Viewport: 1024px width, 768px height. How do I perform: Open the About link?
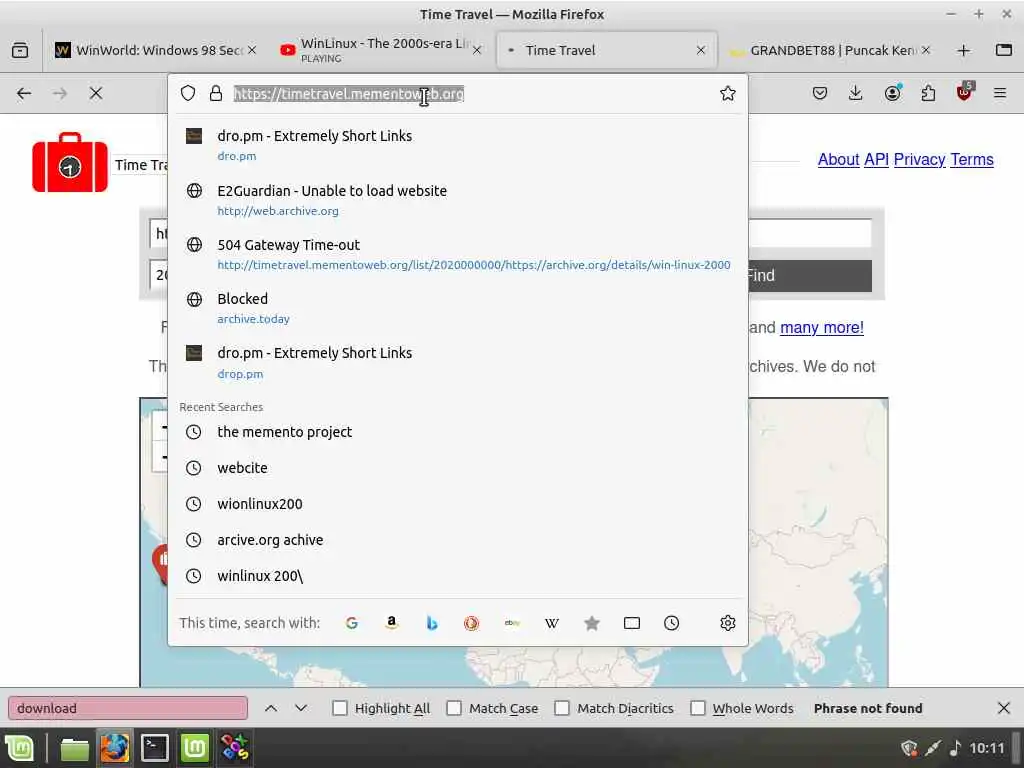pyautogui.click(x=839, y=159)
